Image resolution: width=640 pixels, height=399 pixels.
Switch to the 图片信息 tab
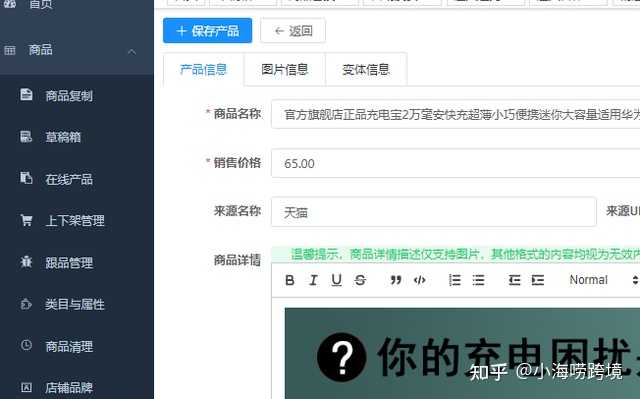pyautogui.click(x=284, y=70)
